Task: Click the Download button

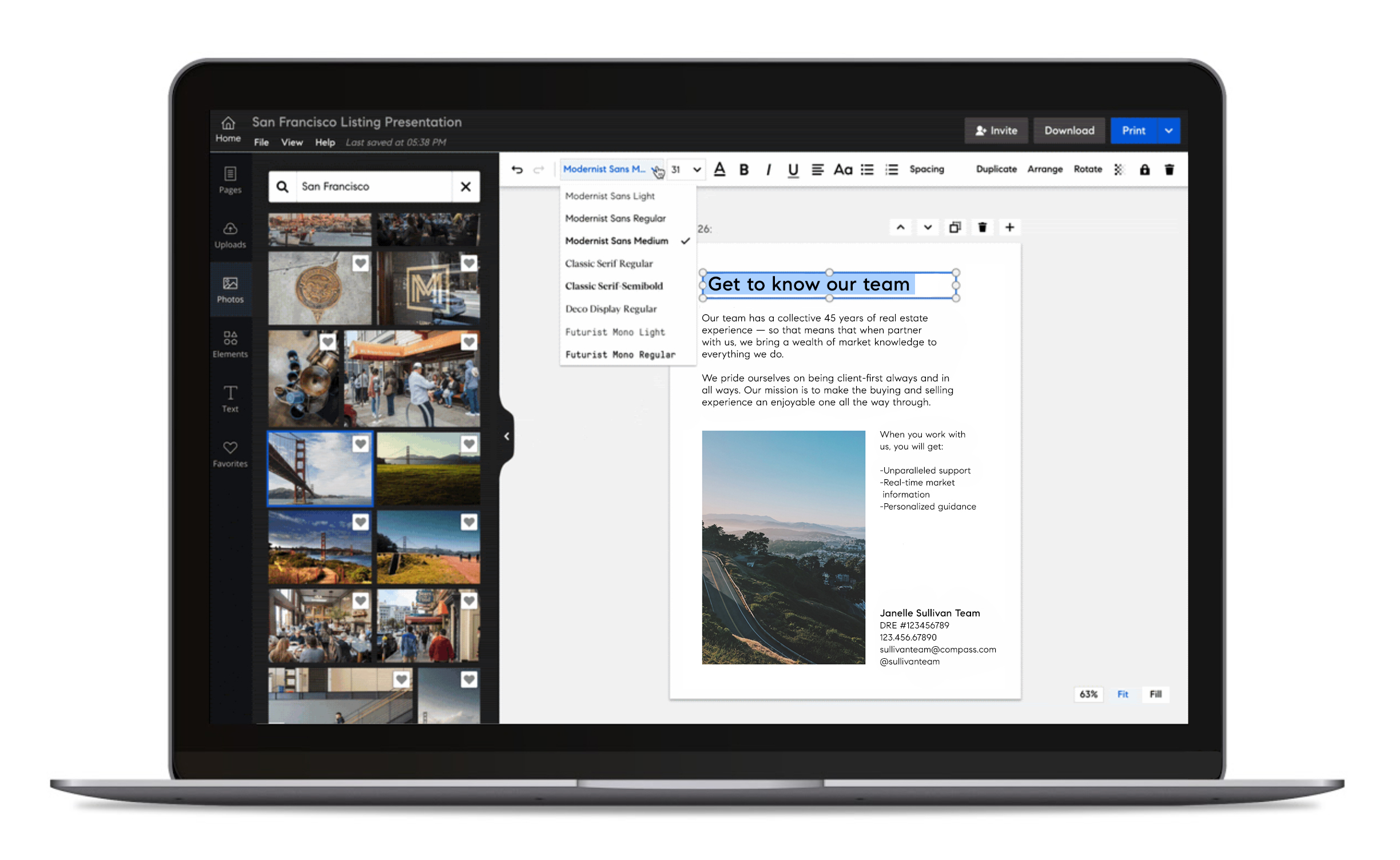Action: (x=1069, y=130)
